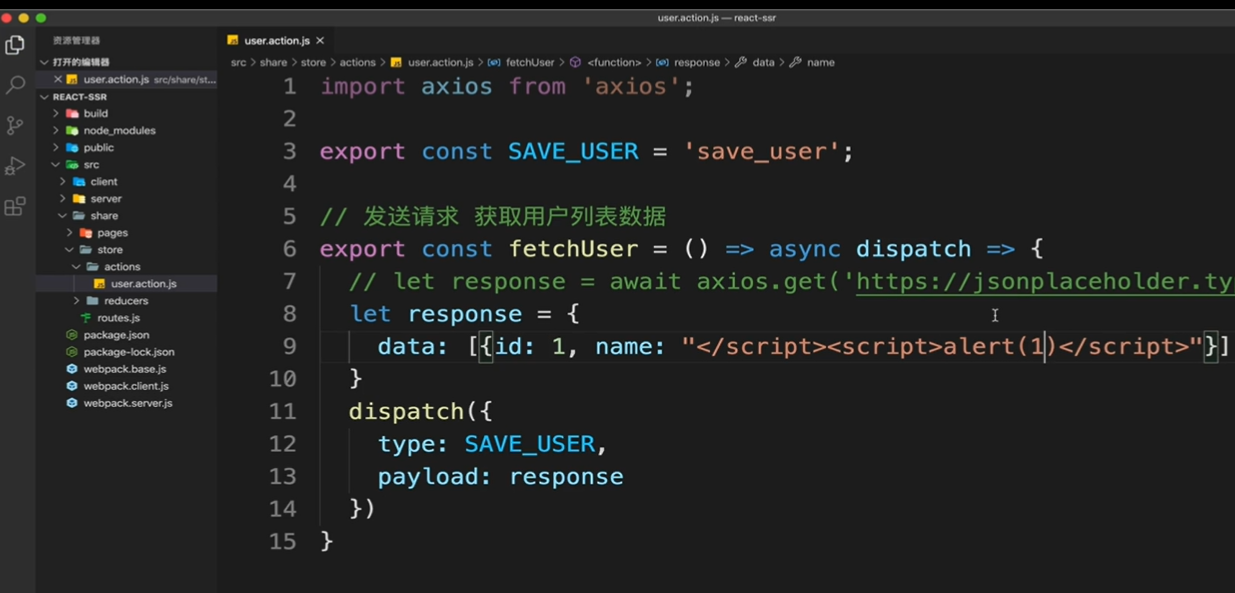Click line number 9 in gutter
The width and height of the screenshot is (1235, 593).
pos(290,346)
